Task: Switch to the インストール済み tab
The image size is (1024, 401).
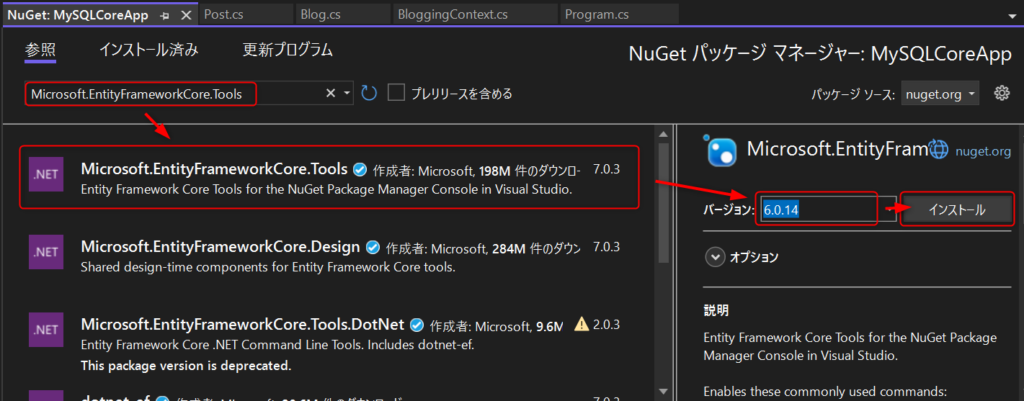Action: [149, 50]
